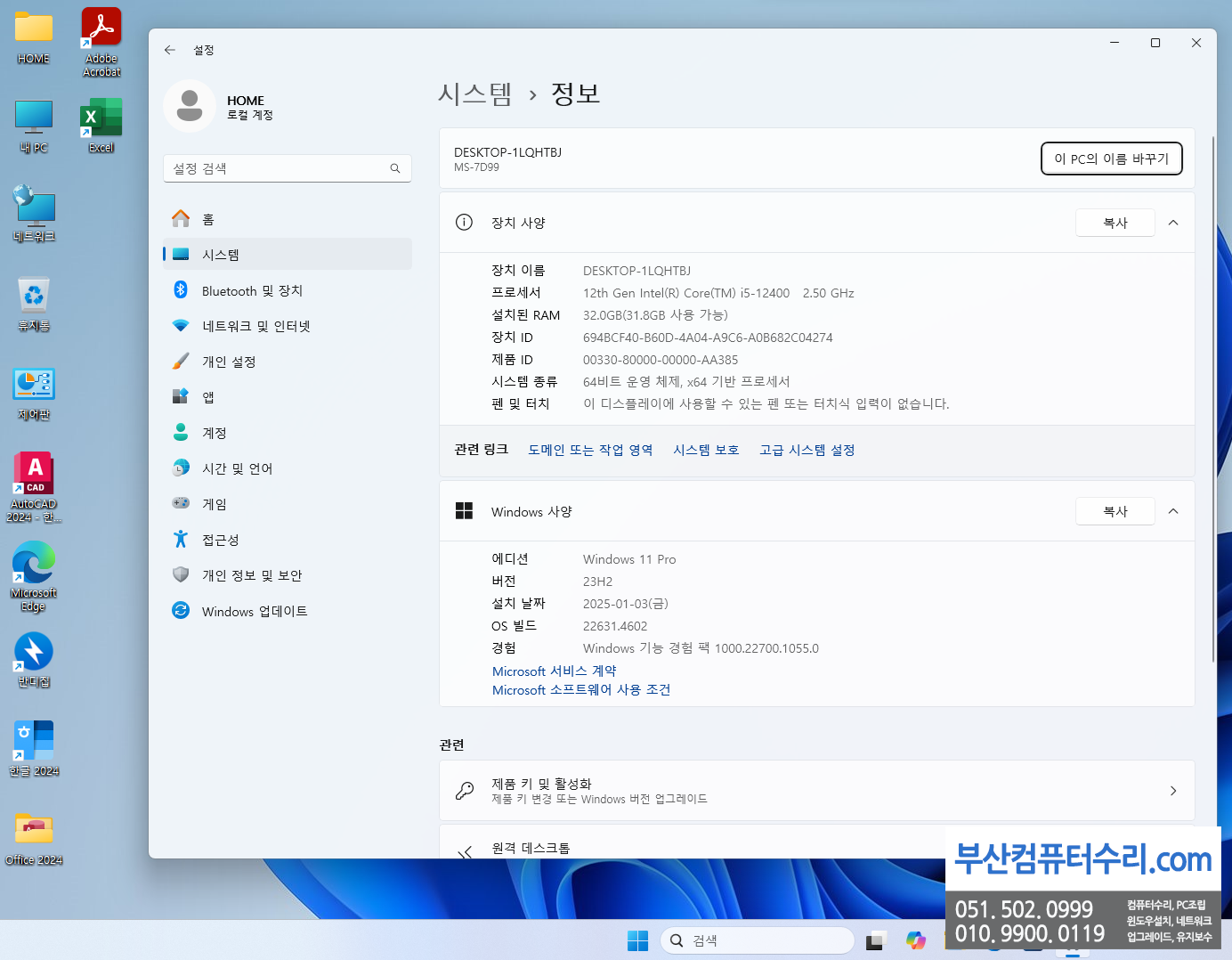The width and height of the screenshot is (1232, 960).
Task: Click 설치 날짜 value 2025-01-03(금)
Action: tap(626, 604)
